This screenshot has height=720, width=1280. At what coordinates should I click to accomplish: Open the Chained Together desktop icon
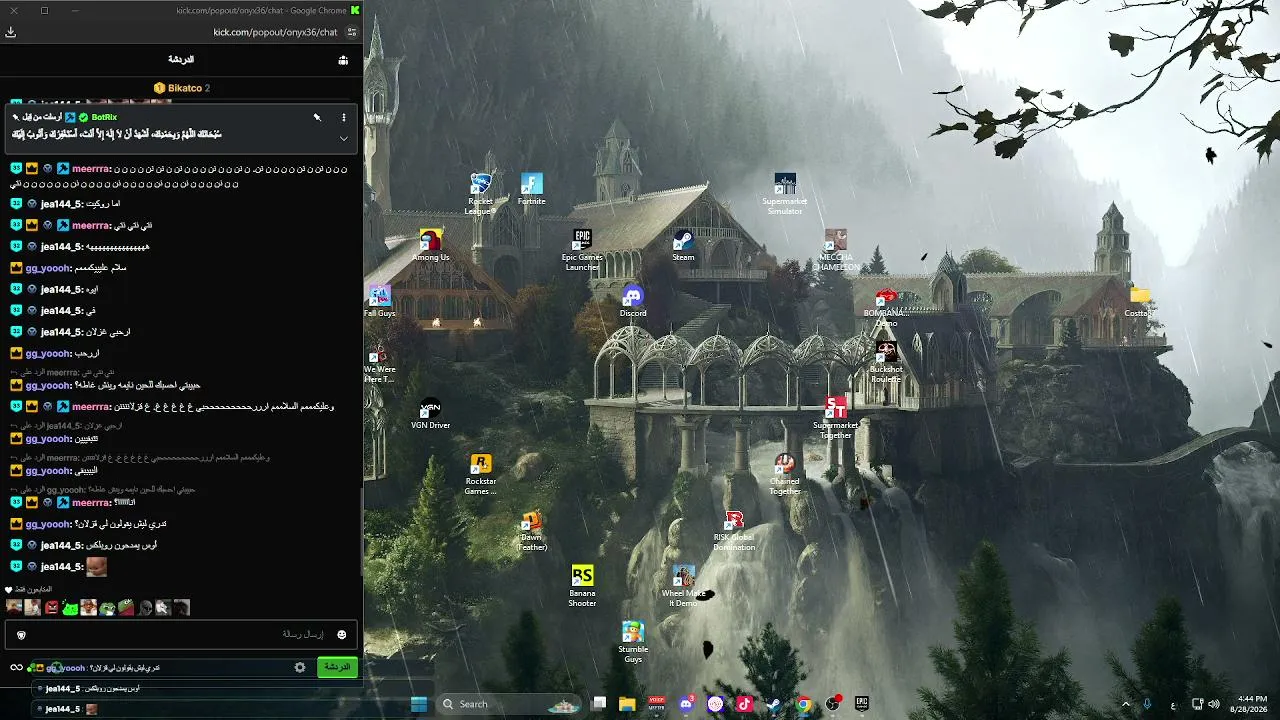[x=785, y=474]
